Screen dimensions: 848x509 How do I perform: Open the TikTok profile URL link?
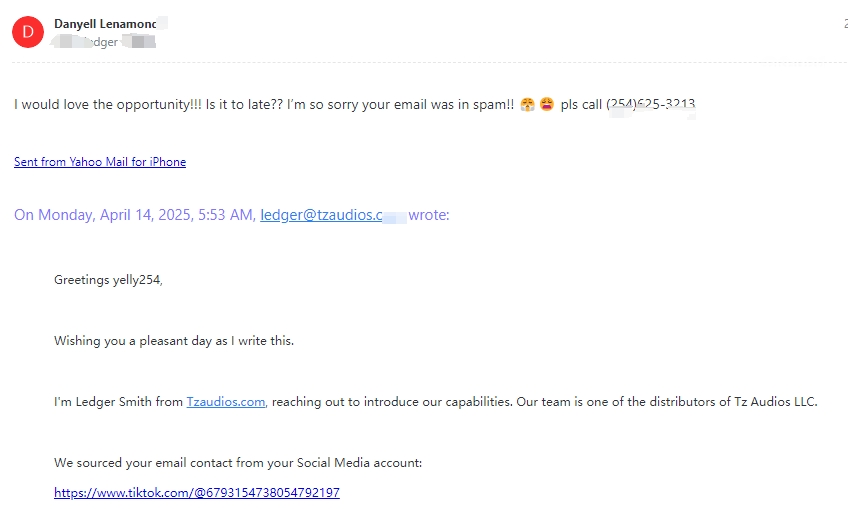point(197,492)
